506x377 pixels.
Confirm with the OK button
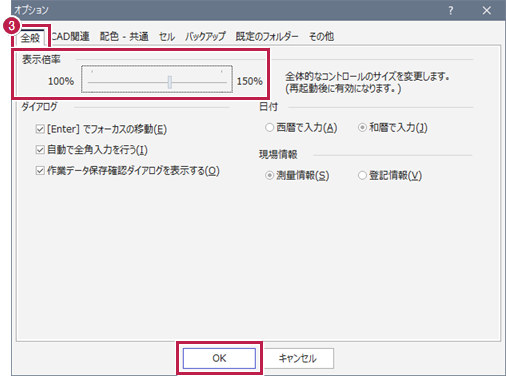(x=219, y=358)
